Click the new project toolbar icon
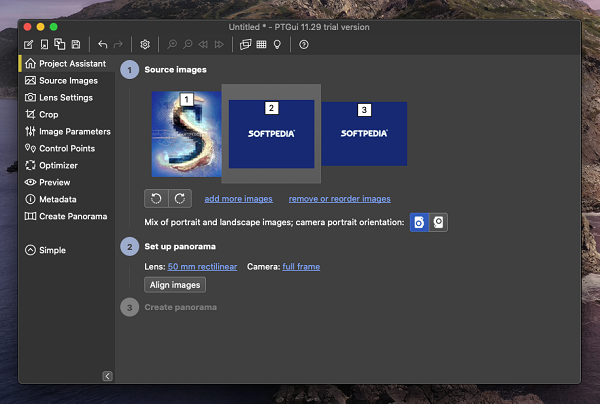Image resolution: width=600 pixels, height=404 pixels. pos(28,45)
